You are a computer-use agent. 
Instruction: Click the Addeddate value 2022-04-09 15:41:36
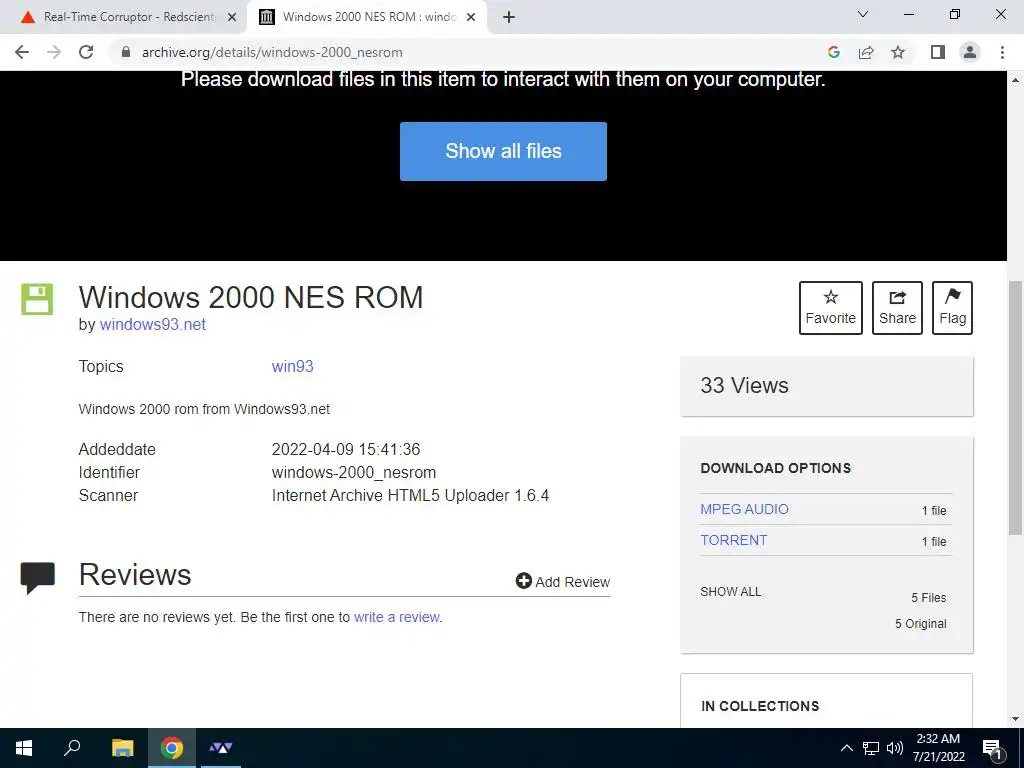[346, 449]
